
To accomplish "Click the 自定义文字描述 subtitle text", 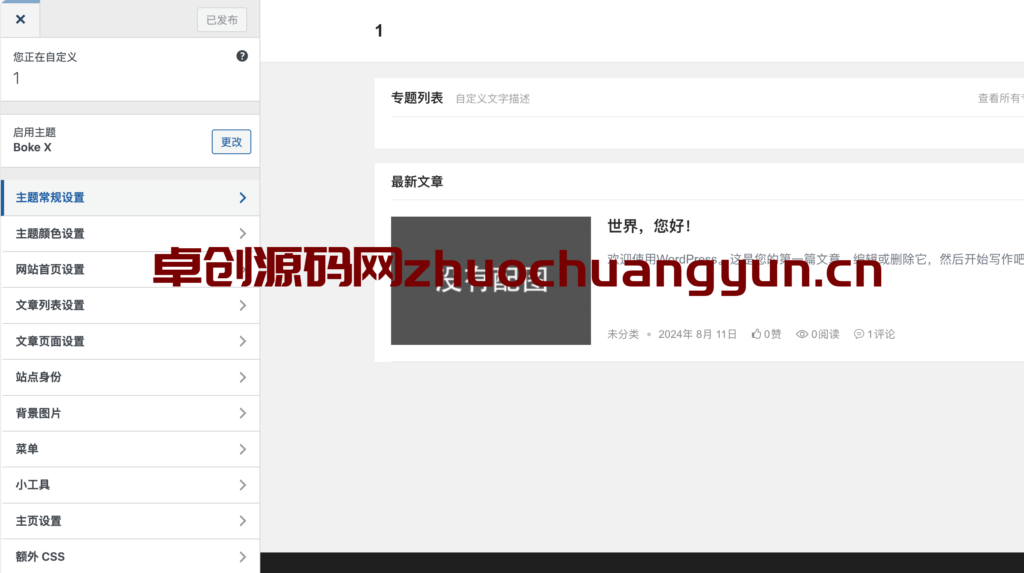I will (492, 99).
